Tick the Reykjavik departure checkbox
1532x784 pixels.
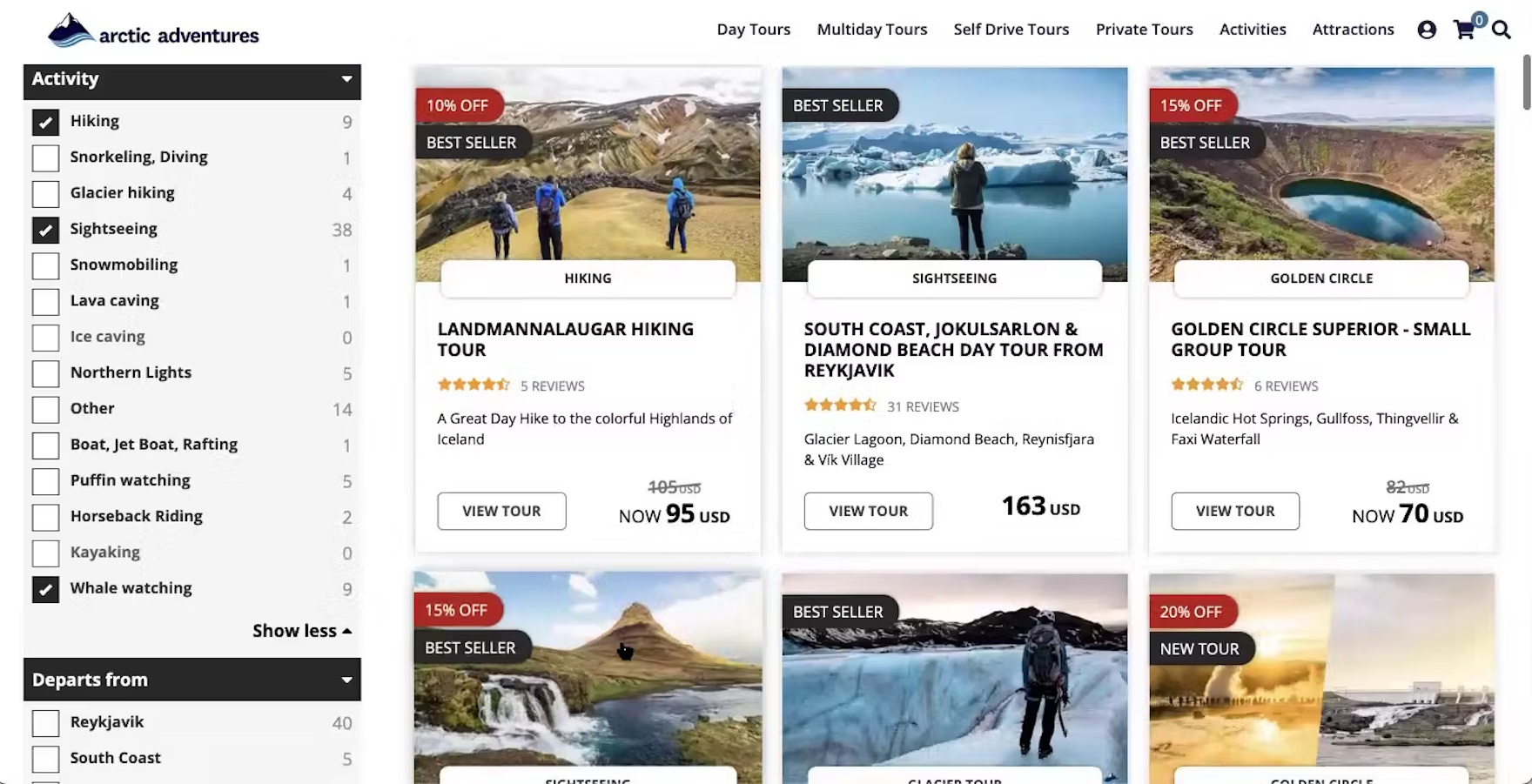pyautogui.click(x=45, y=723)
